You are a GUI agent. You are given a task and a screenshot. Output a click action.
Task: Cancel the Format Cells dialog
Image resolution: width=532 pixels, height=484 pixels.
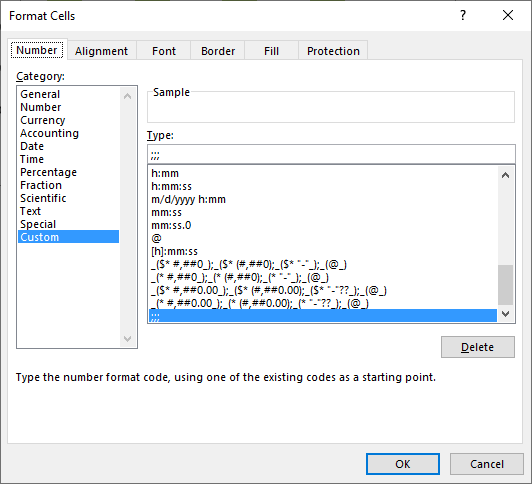tap(487, 464)
